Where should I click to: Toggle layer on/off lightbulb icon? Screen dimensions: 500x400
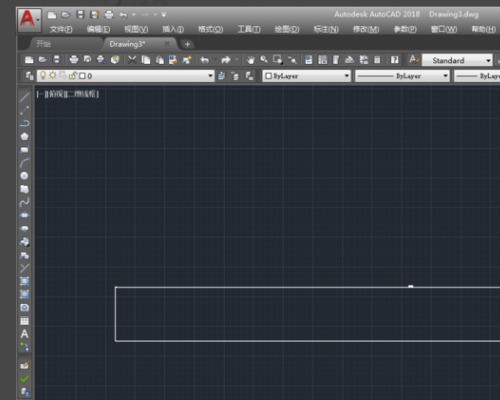coord(43,75)
